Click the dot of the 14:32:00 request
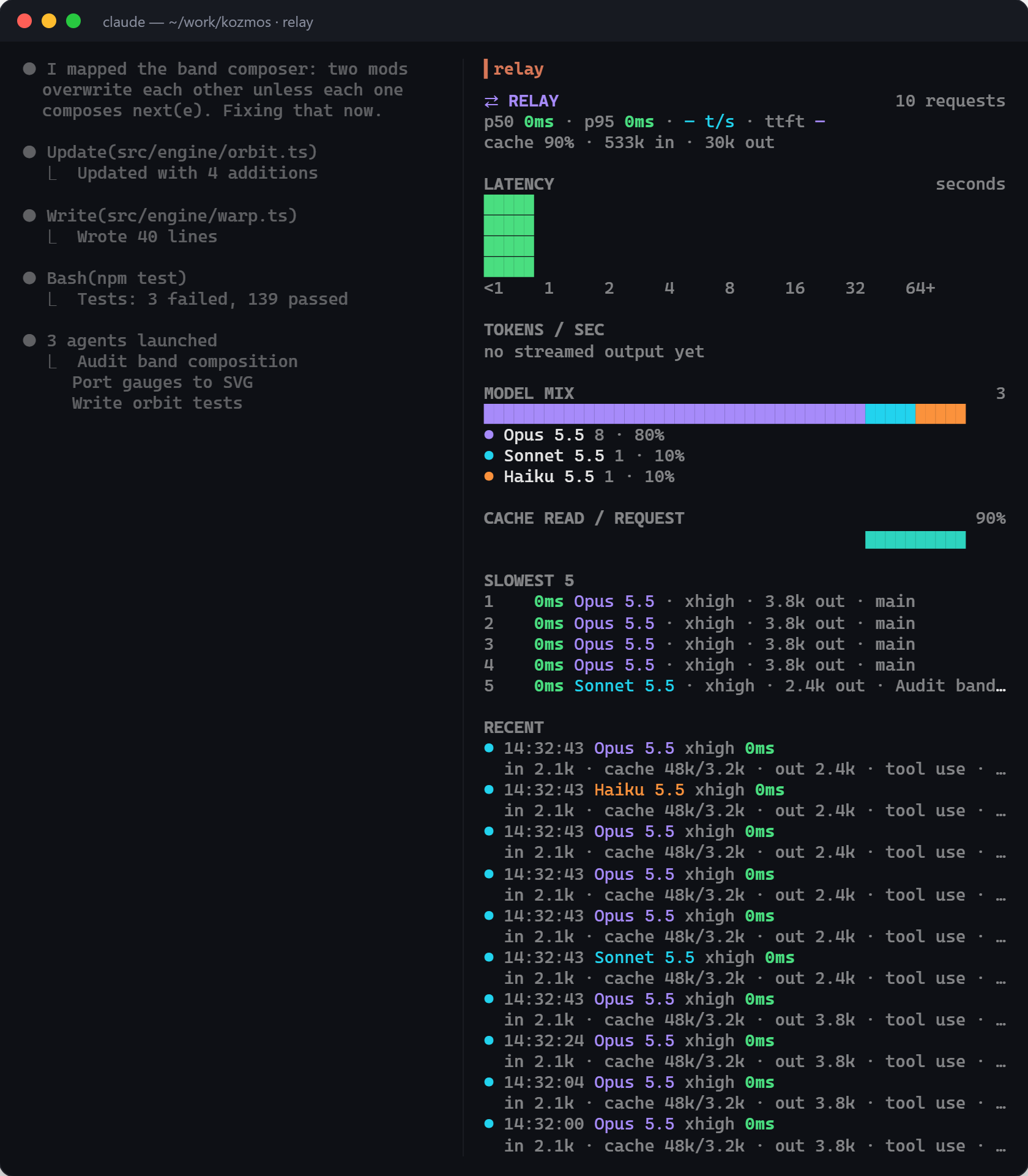 click(489, 1124)
